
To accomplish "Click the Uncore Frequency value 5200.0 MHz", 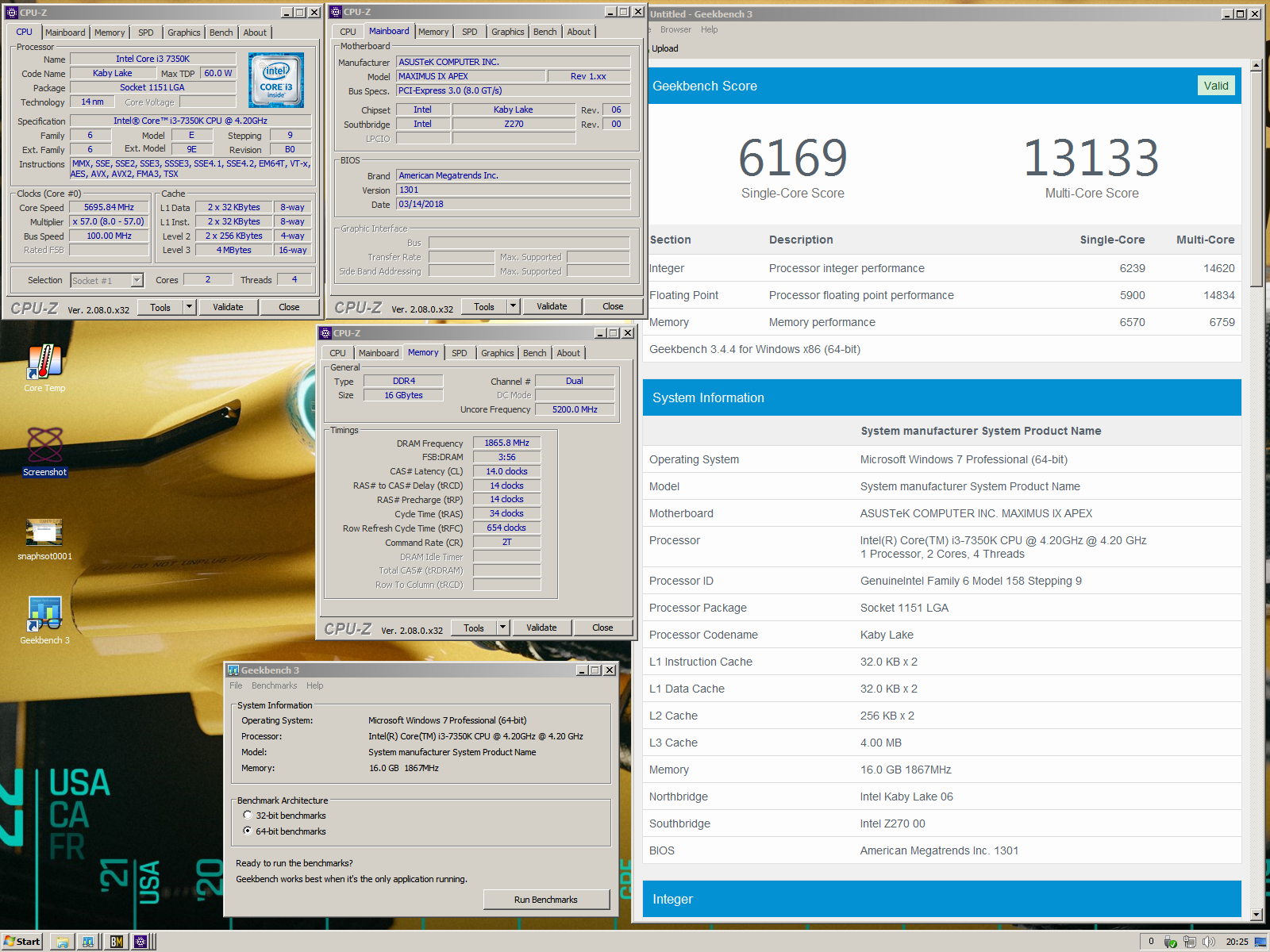I will (x=575, y=409).
